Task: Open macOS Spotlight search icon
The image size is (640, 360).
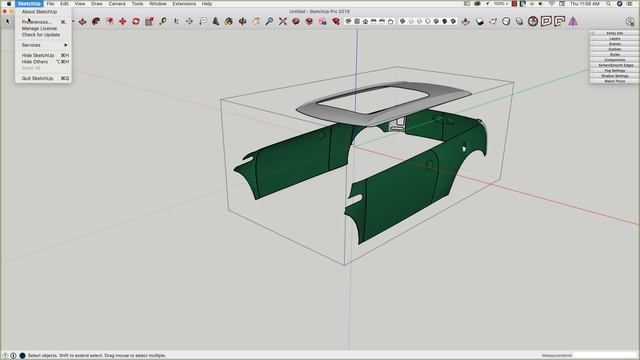Action: tap(609, 4)
